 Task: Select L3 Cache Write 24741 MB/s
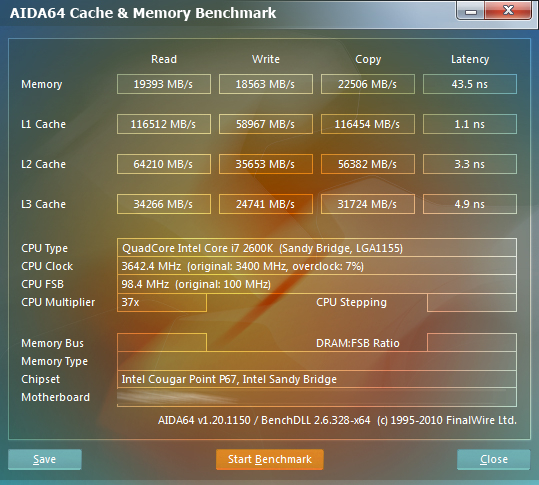point(266,204)
